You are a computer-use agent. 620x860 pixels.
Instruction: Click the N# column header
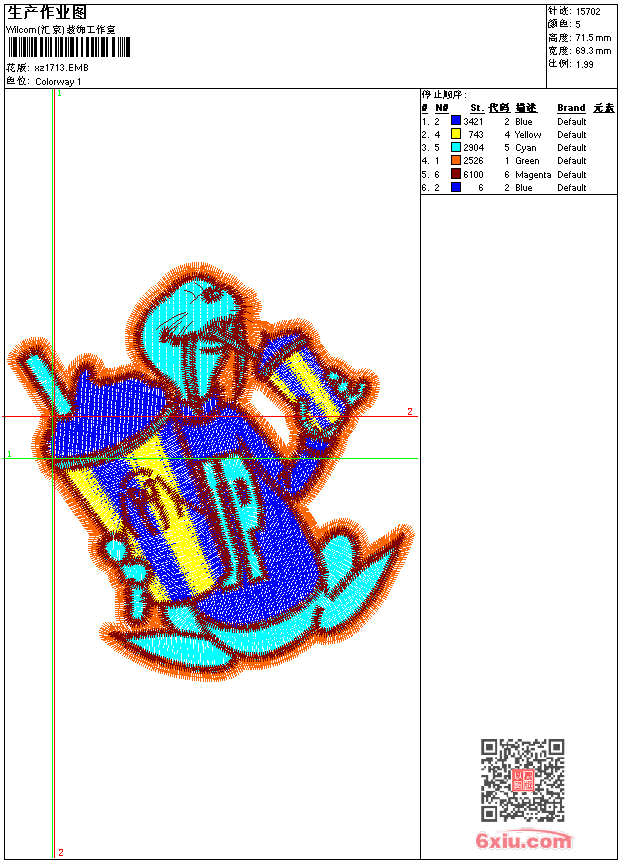tap(442, 108)
